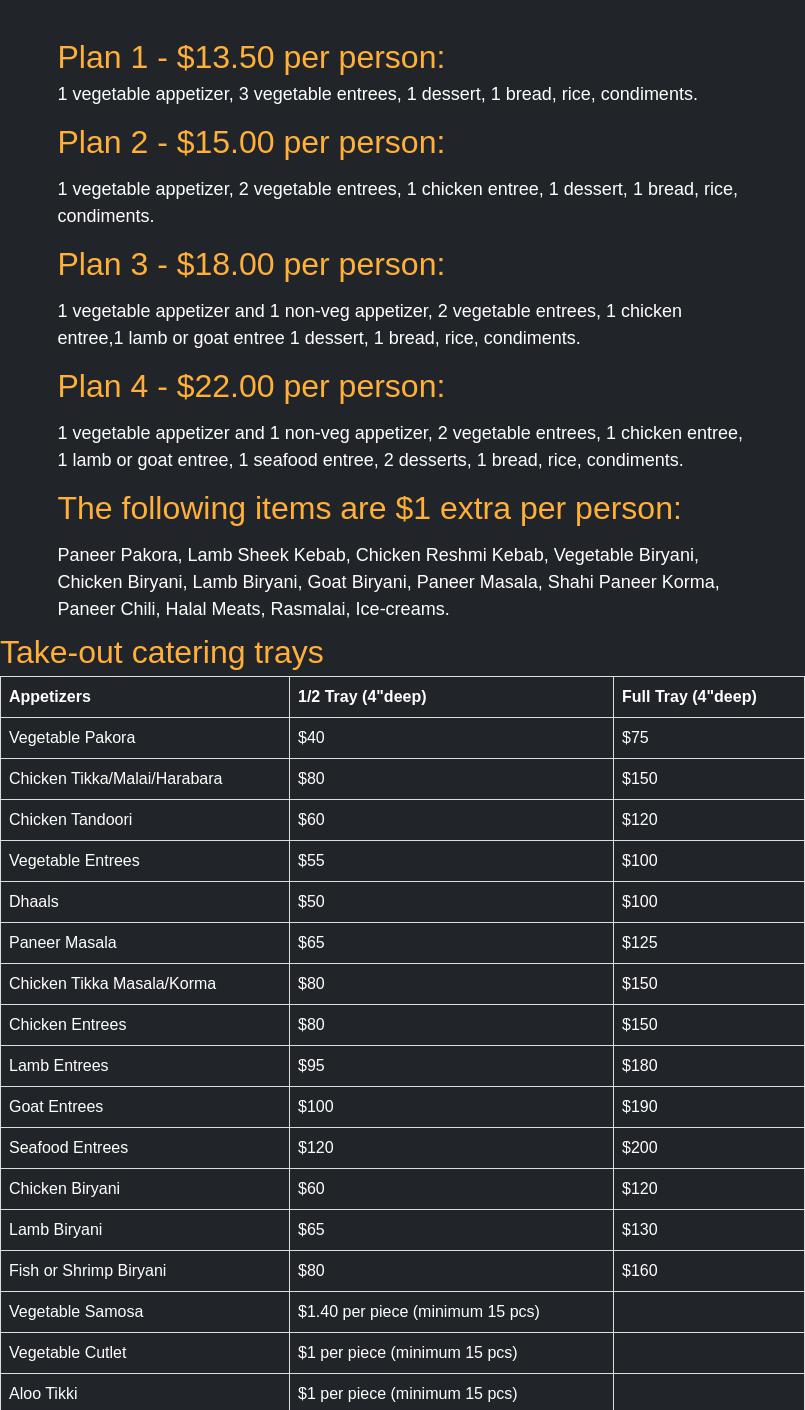Click the Chicken Tikka/Malai/Harabara cell

[116, 778]
